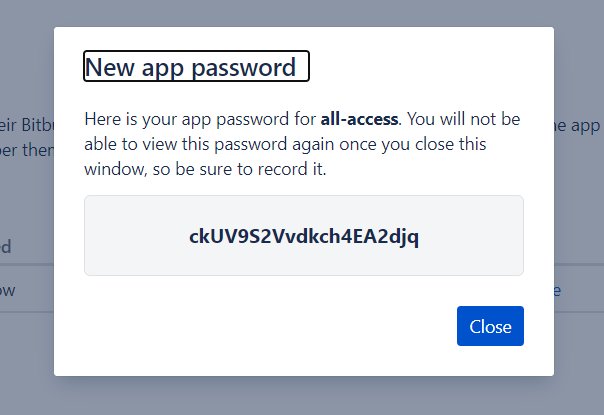
Task: Click the partial "eir Bitb" text at left
Action: click(x=25, y=119)
